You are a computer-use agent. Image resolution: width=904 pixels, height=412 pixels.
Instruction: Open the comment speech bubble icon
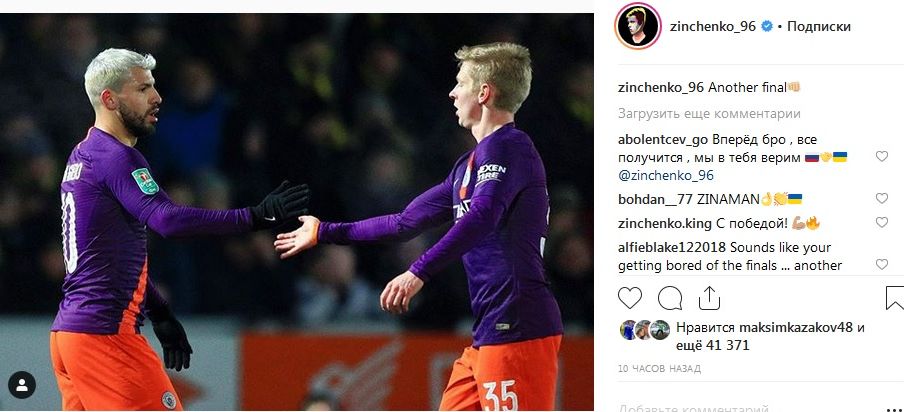click(x=669, y=298)
